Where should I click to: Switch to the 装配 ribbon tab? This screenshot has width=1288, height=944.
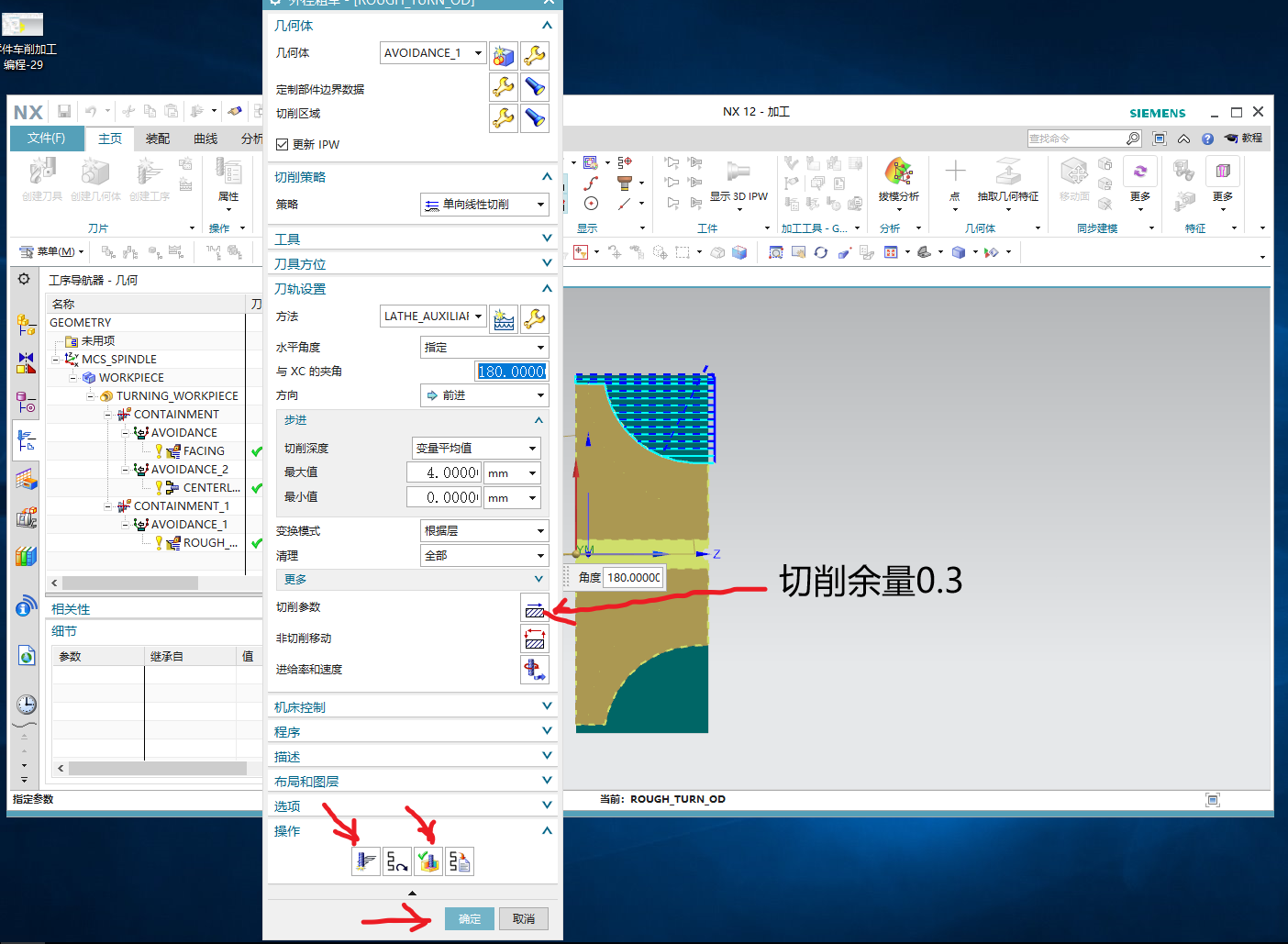click(x=158, y=139)
